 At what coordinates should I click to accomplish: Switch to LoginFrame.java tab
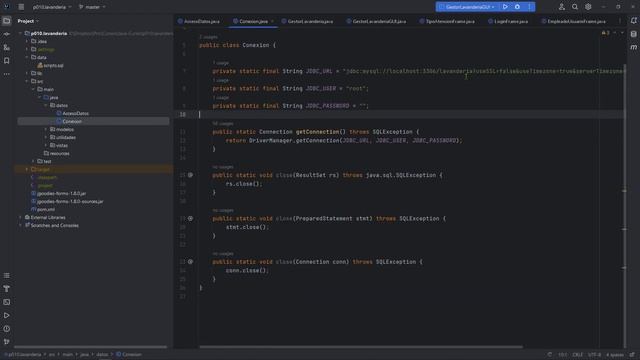point(508,21)
